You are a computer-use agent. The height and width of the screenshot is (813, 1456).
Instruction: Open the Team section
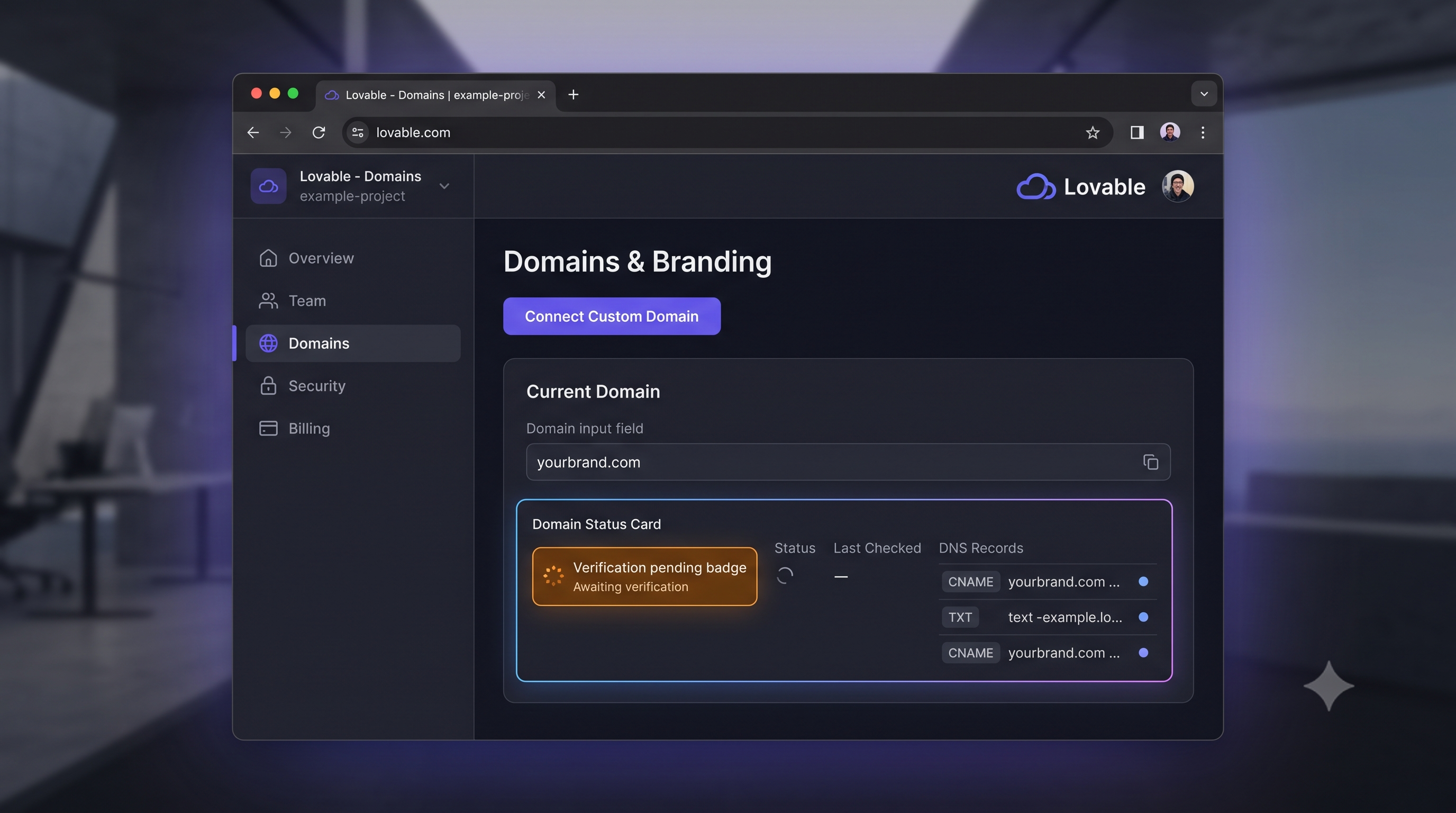click(x=353, y=301)
